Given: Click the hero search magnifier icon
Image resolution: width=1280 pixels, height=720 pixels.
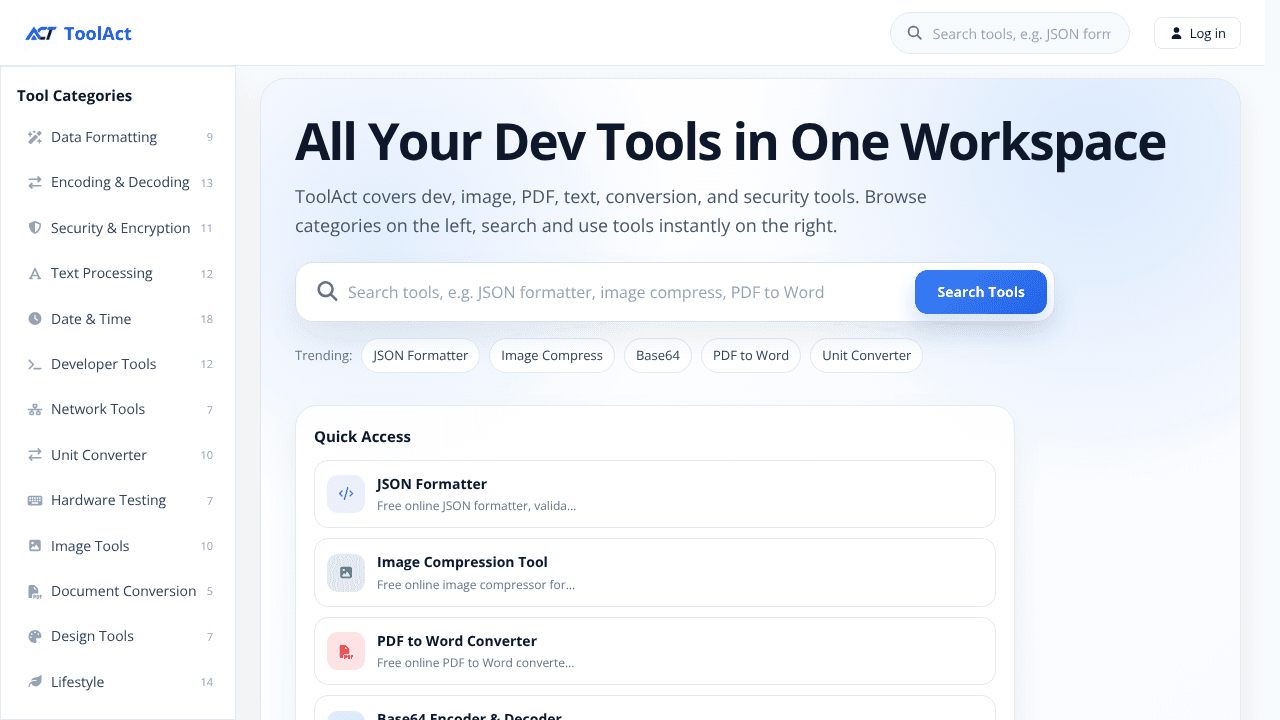Looking at the screenshot, I should tap(327, 292).
